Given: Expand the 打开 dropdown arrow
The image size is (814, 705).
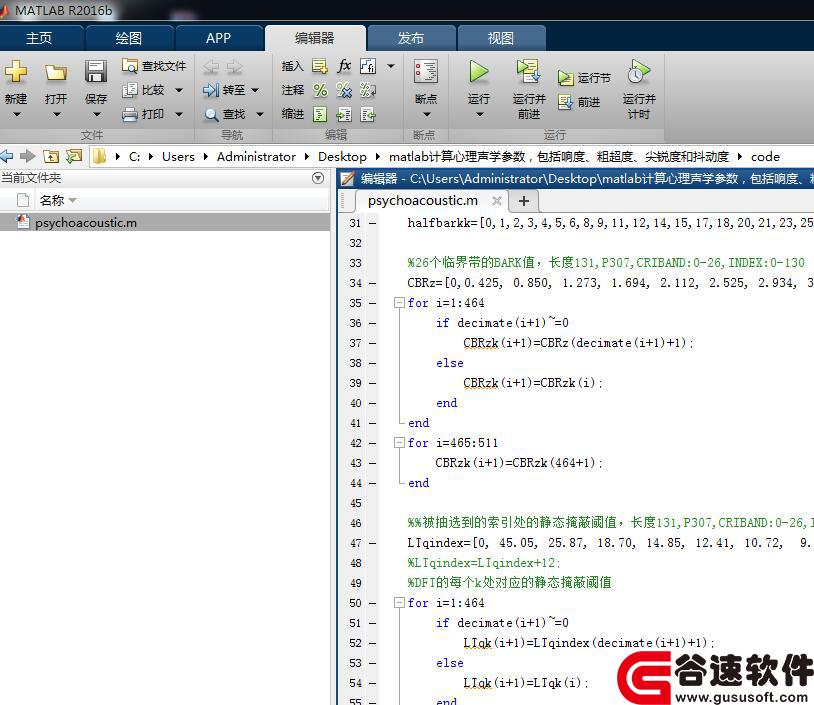Looking at the screenshot, I should click(57, 114).
